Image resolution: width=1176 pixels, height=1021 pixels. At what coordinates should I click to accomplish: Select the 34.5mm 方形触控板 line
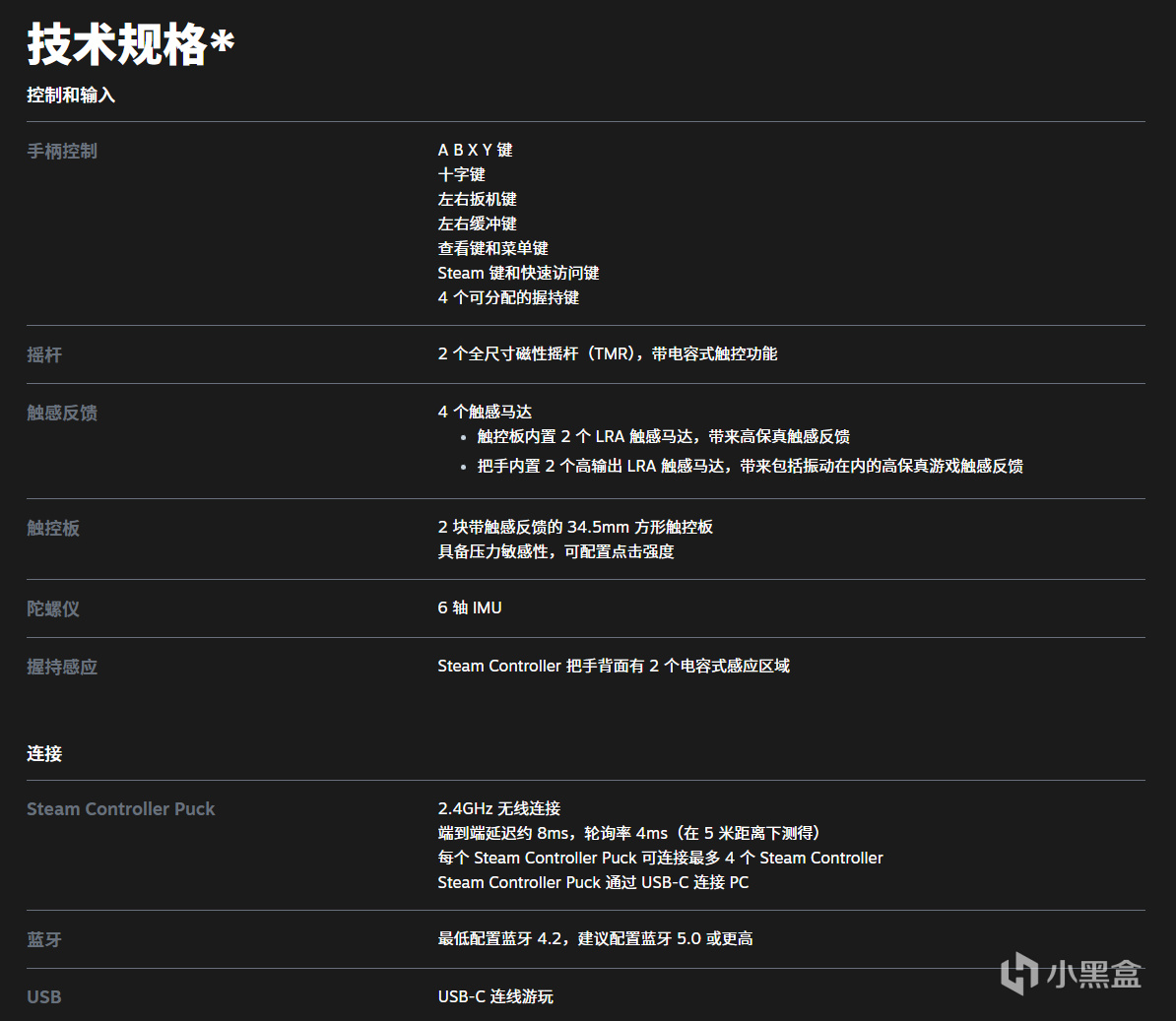(574, 527)
